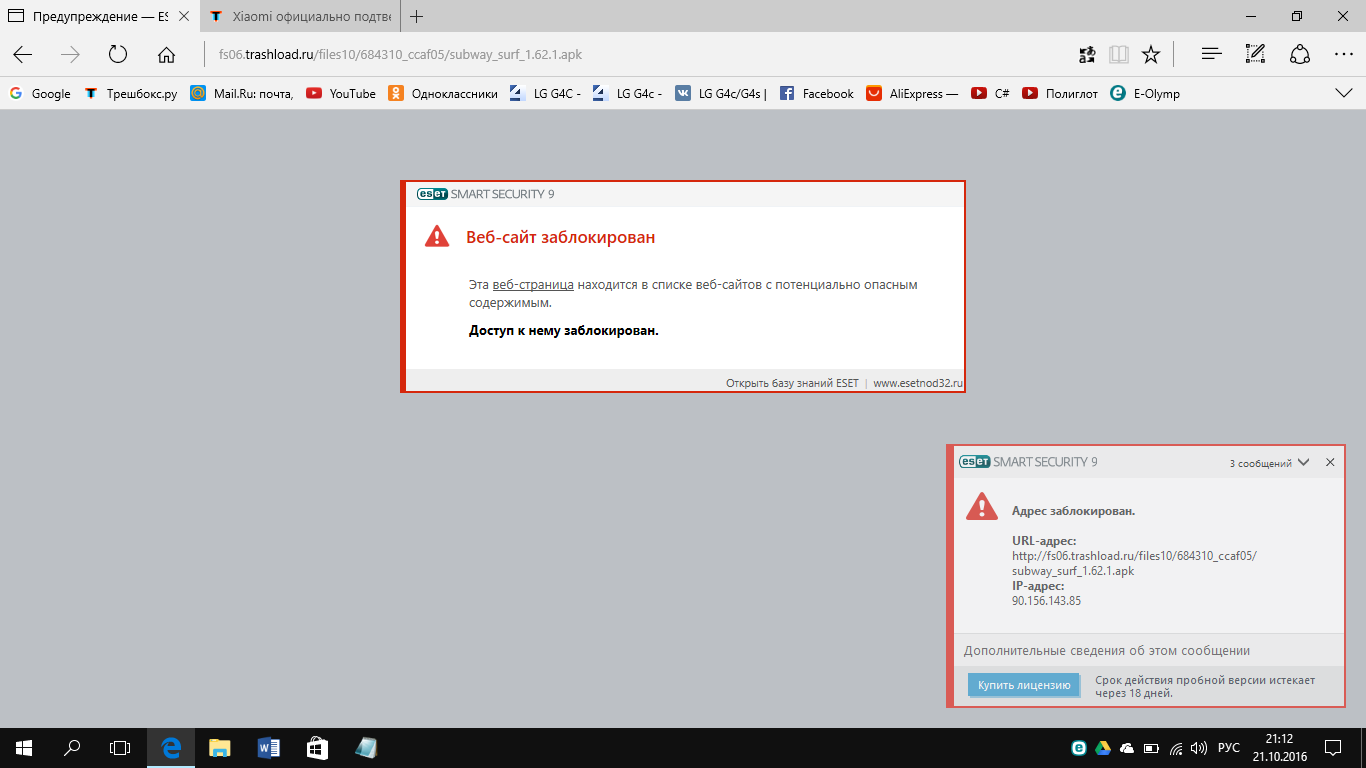
Task: Toggle Reading view book icon
Action: pos(1119,55)
